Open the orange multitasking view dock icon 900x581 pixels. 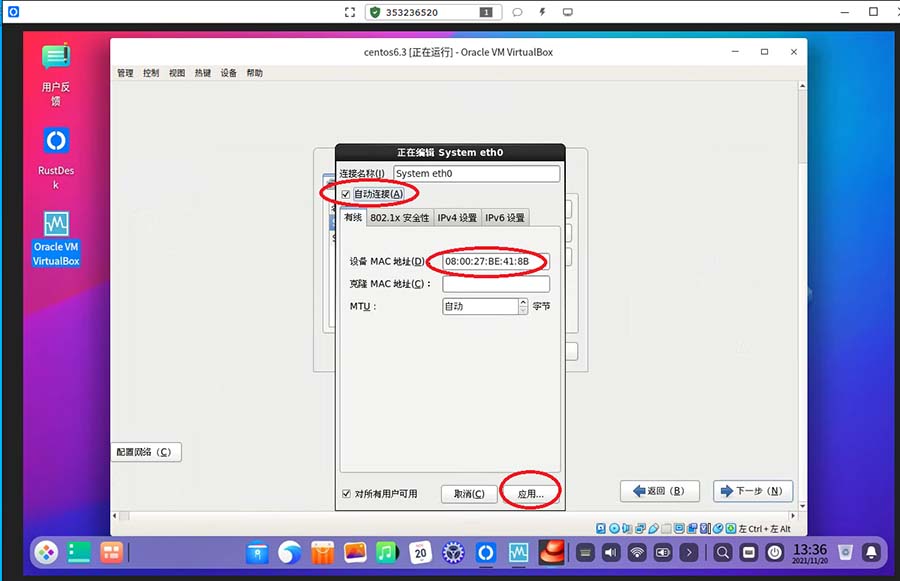click(111, 553)
